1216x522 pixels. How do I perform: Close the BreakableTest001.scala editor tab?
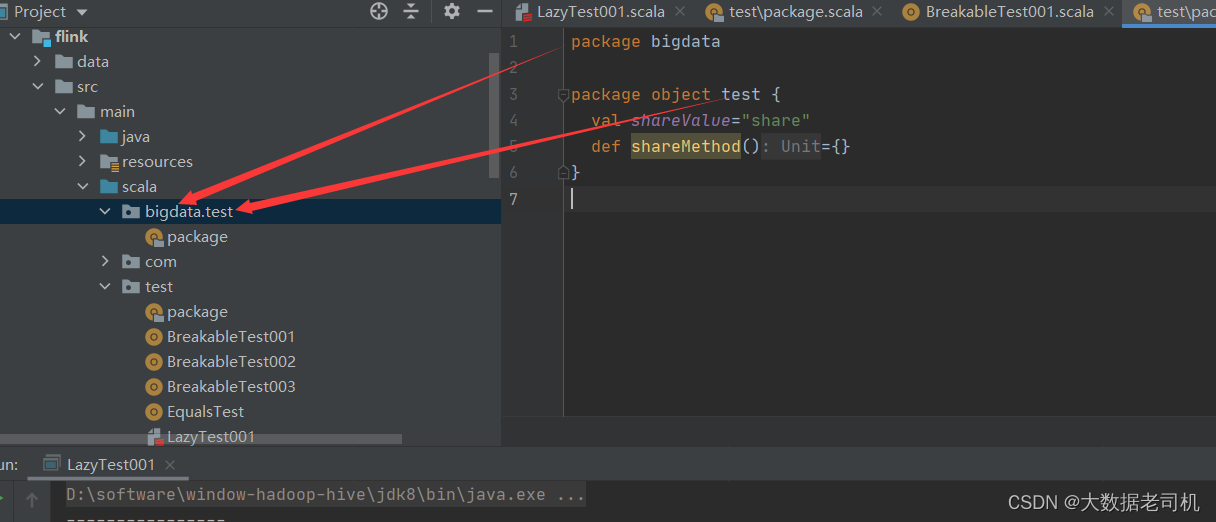[x=1110, y=12]
